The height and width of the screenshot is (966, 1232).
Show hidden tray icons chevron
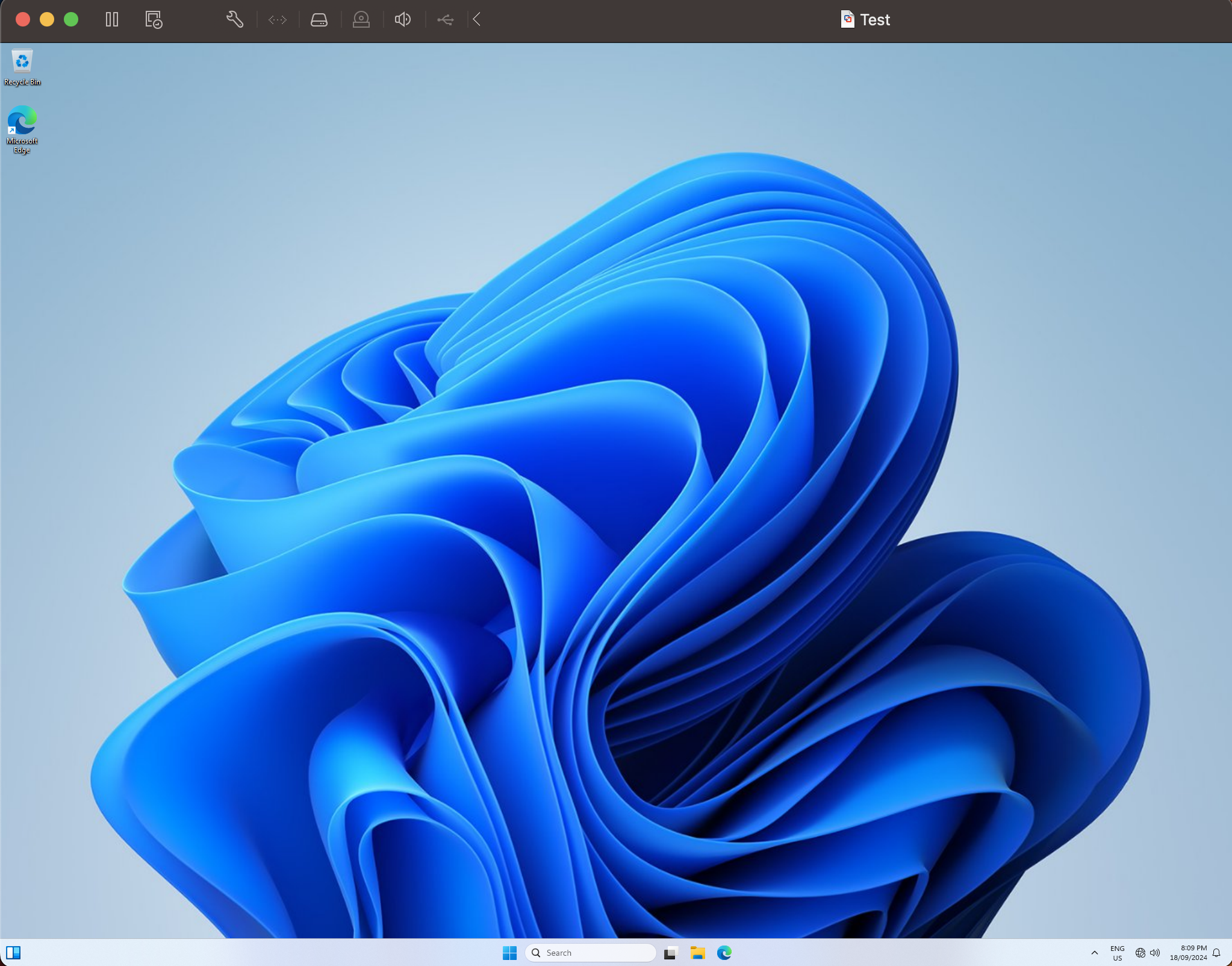1095,953
